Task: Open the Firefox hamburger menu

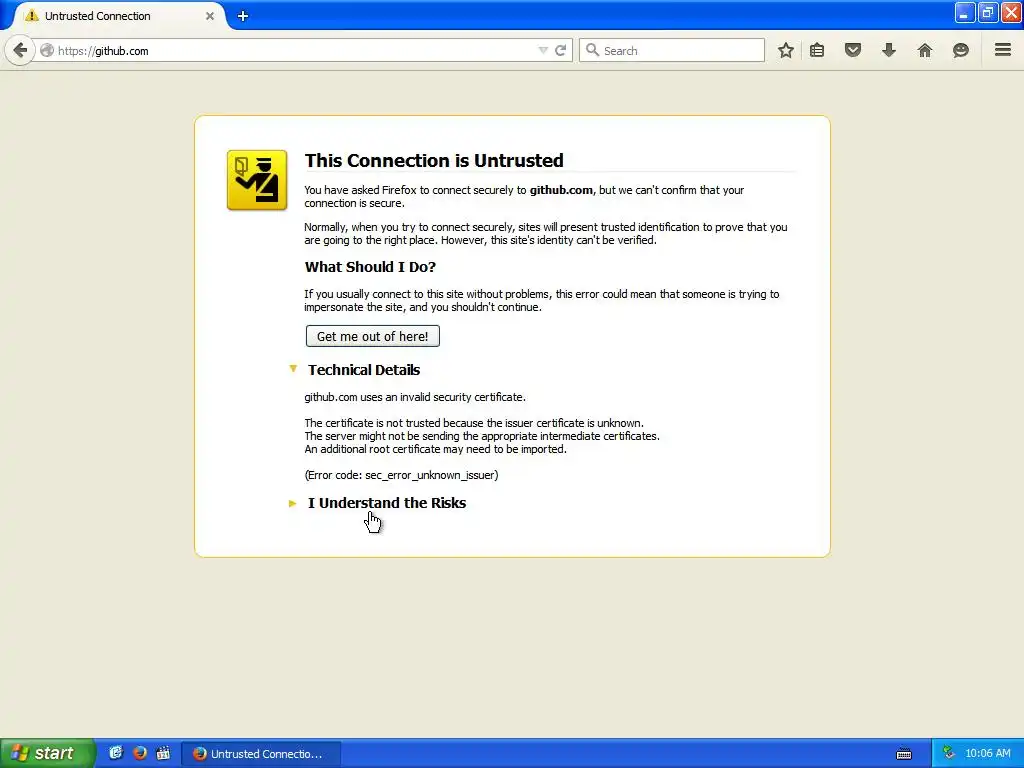Action: point(1003,50)
